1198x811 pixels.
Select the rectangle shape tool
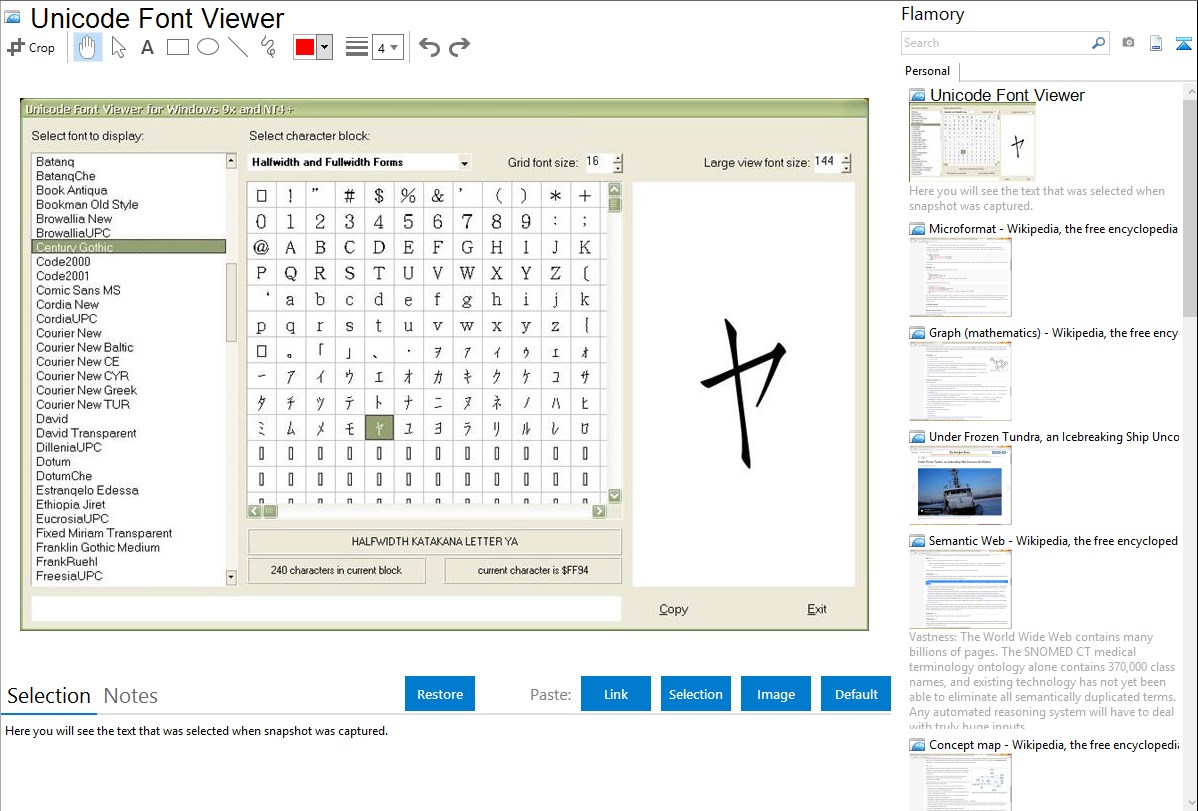[x=177, y=47]
